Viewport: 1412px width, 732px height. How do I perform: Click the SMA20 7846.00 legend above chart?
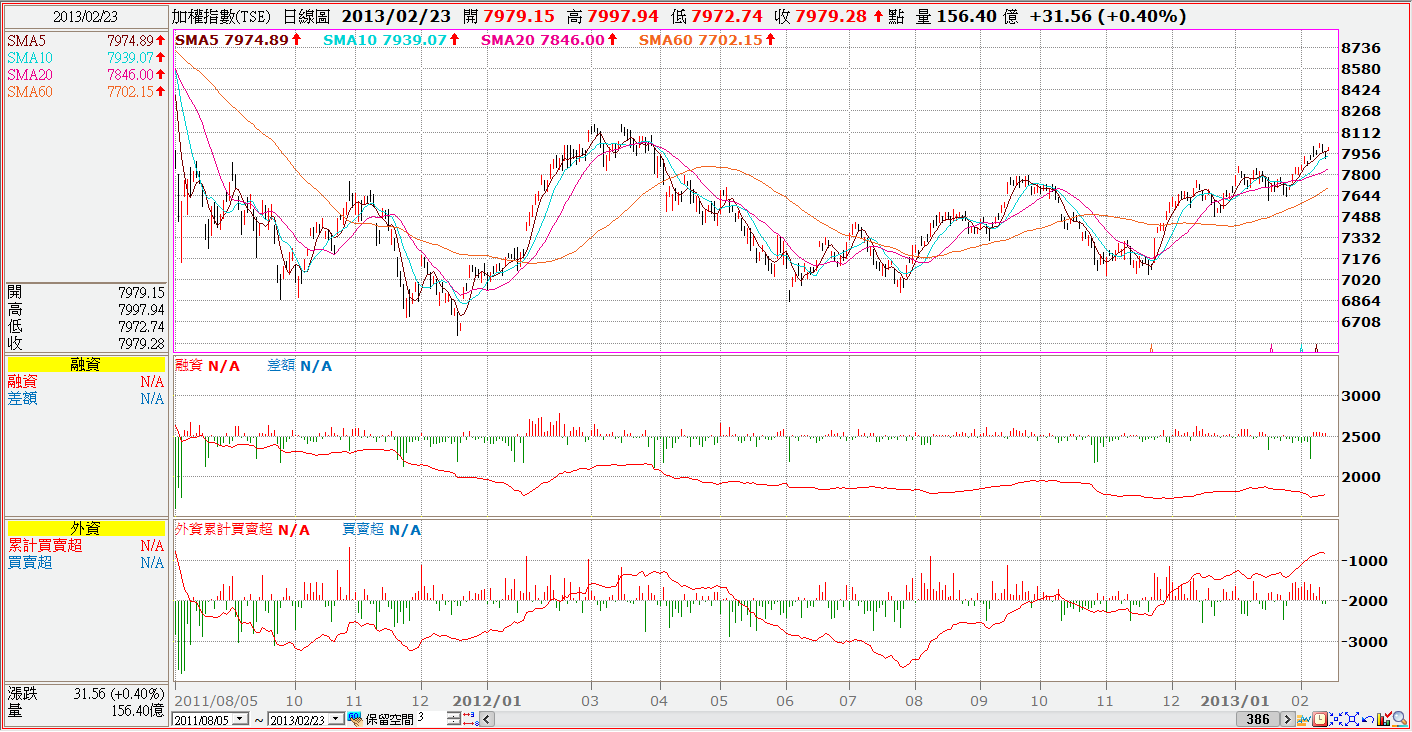tap(548, 40)
